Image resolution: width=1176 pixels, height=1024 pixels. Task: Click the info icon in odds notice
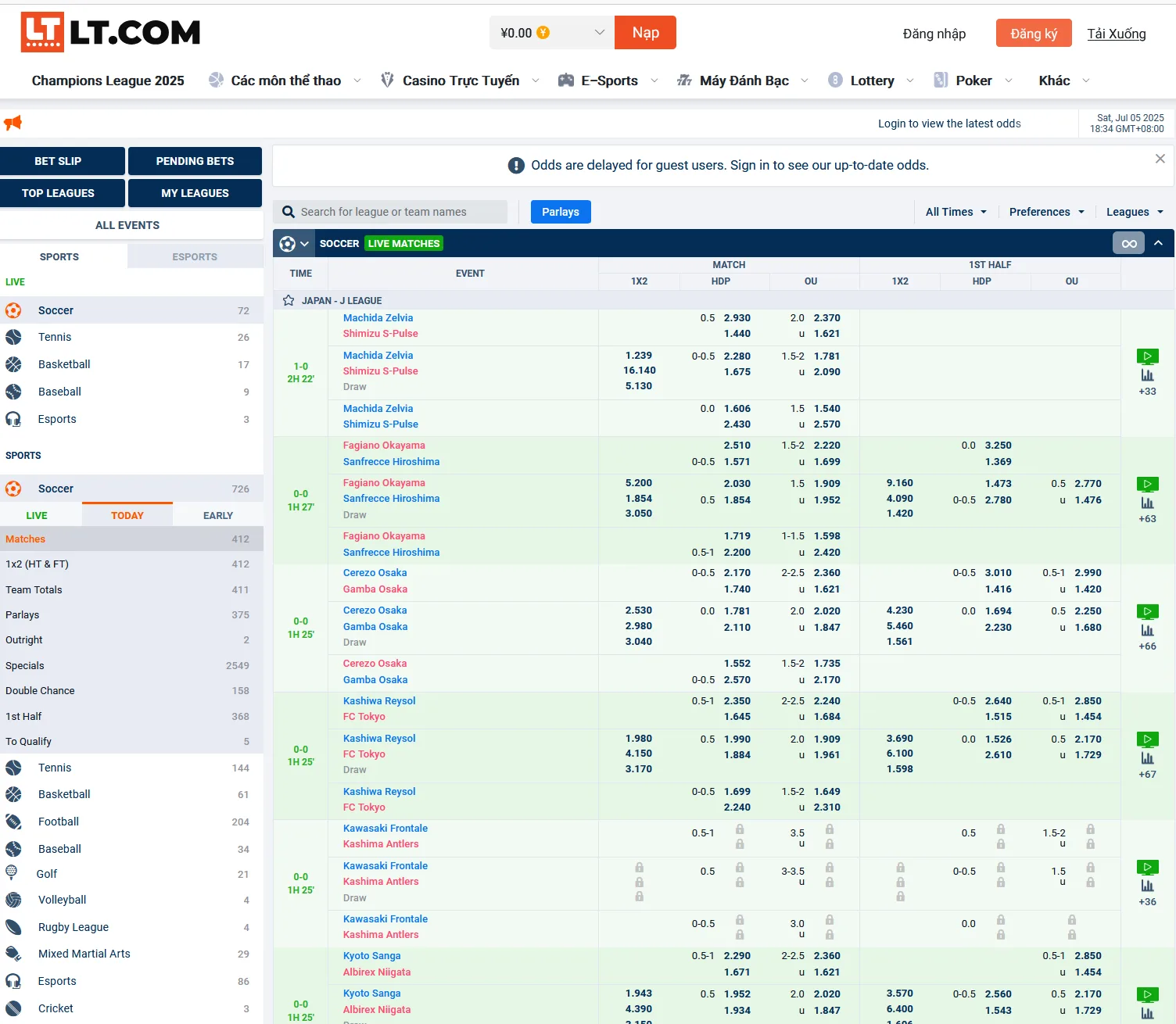(x=516, y=165)
